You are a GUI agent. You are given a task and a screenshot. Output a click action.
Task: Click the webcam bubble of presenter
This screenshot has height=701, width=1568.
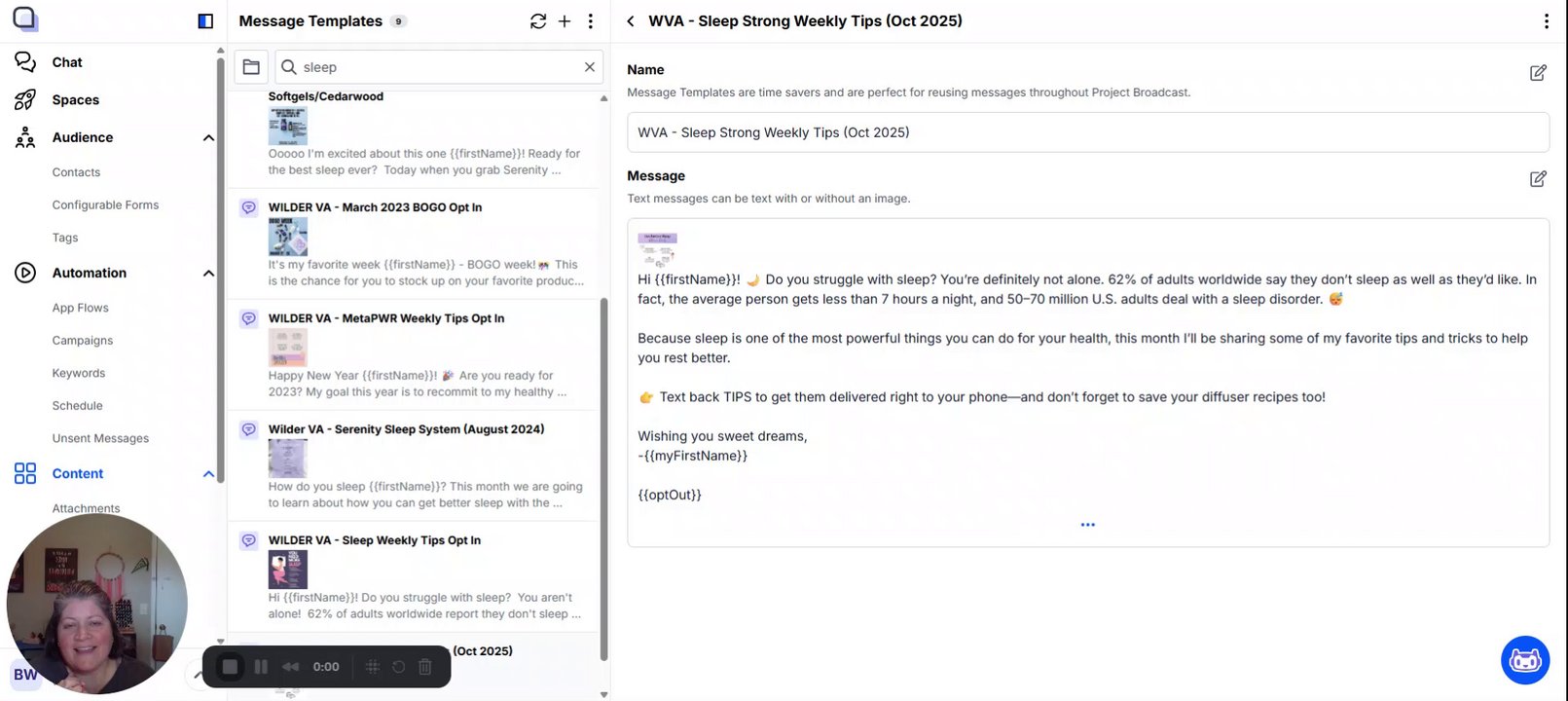point(96,604)
